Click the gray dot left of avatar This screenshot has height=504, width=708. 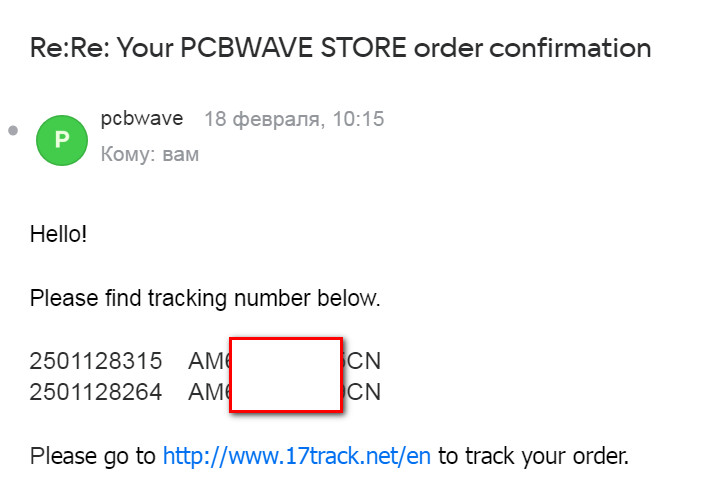[x=12, y=131]
